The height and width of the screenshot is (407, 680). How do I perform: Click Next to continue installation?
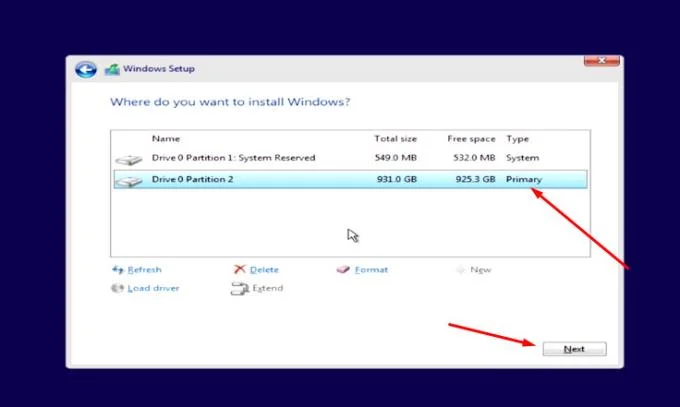point(575,349)
